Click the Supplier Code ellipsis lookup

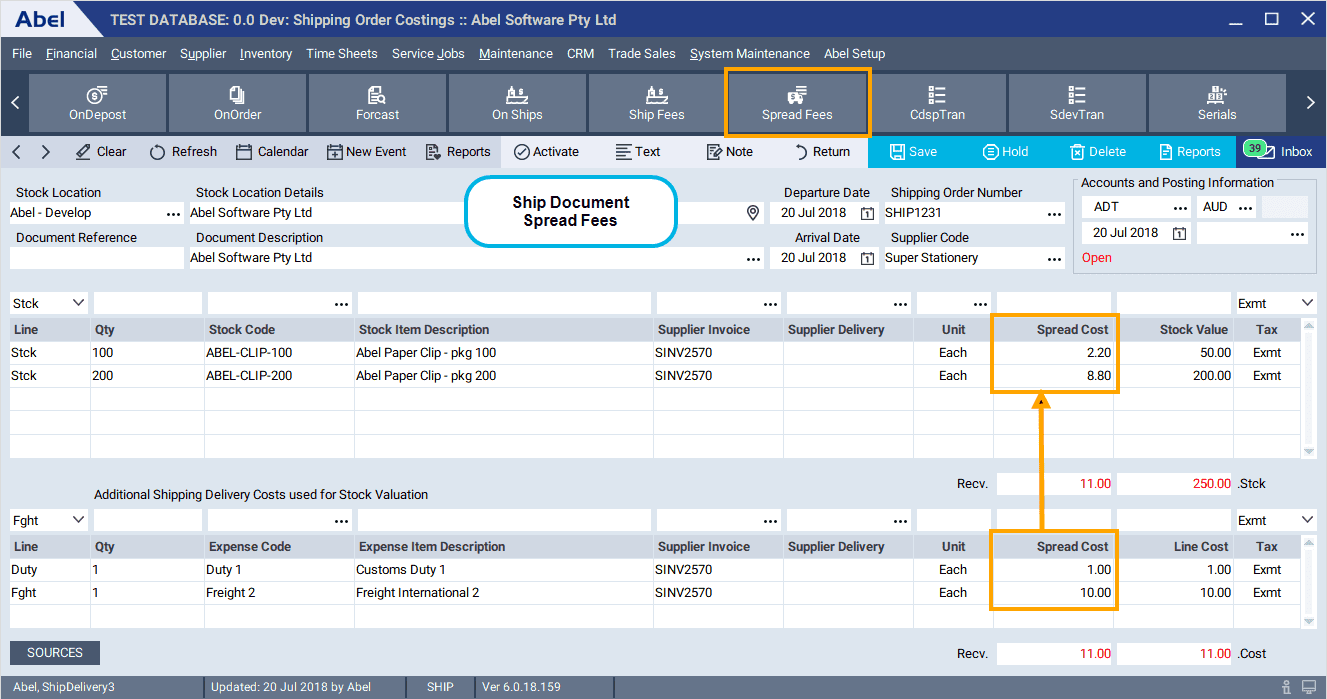point(1055,257)
